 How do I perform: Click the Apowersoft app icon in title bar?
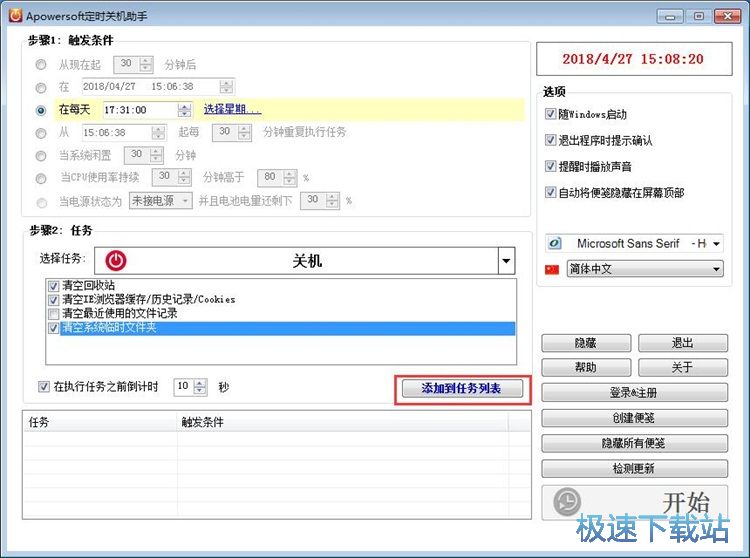click(x=15, y=15)
